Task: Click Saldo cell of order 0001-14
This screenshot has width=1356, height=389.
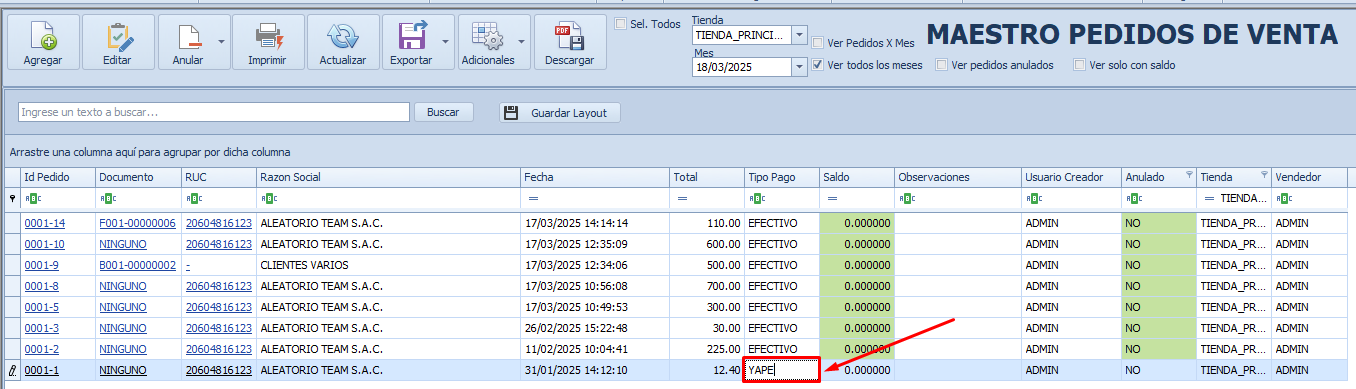Action: [x=857, y=223]
